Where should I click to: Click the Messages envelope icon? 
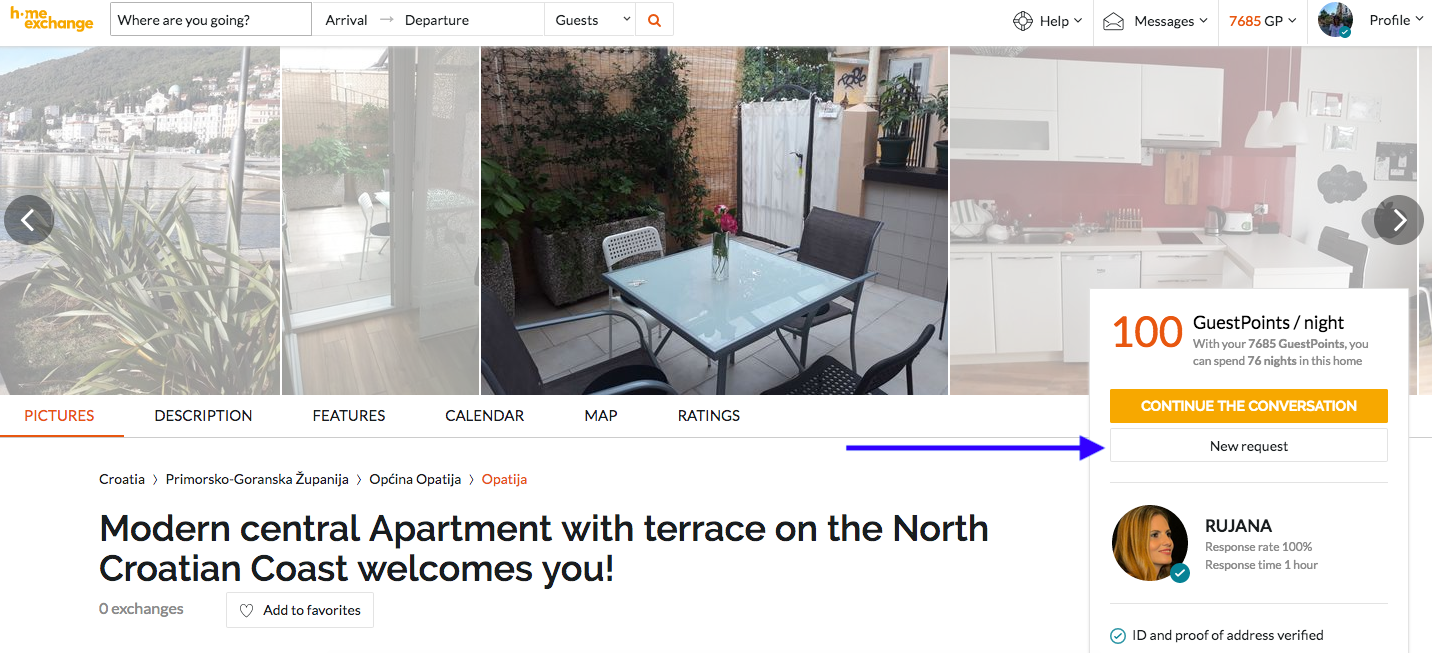coord(1113,21)
